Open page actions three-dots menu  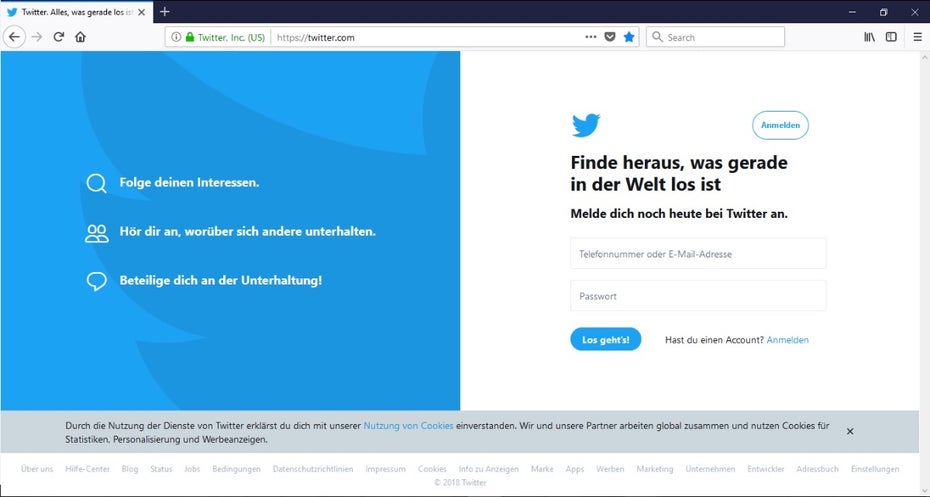coord(591,37)
